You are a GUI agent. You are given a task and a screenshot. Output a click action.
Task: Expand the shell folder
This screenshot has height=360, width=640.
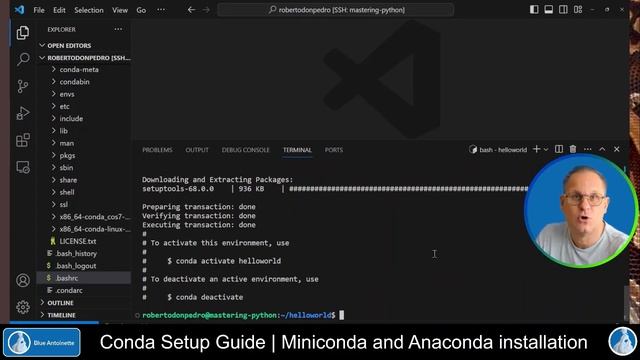coord(84,192)
